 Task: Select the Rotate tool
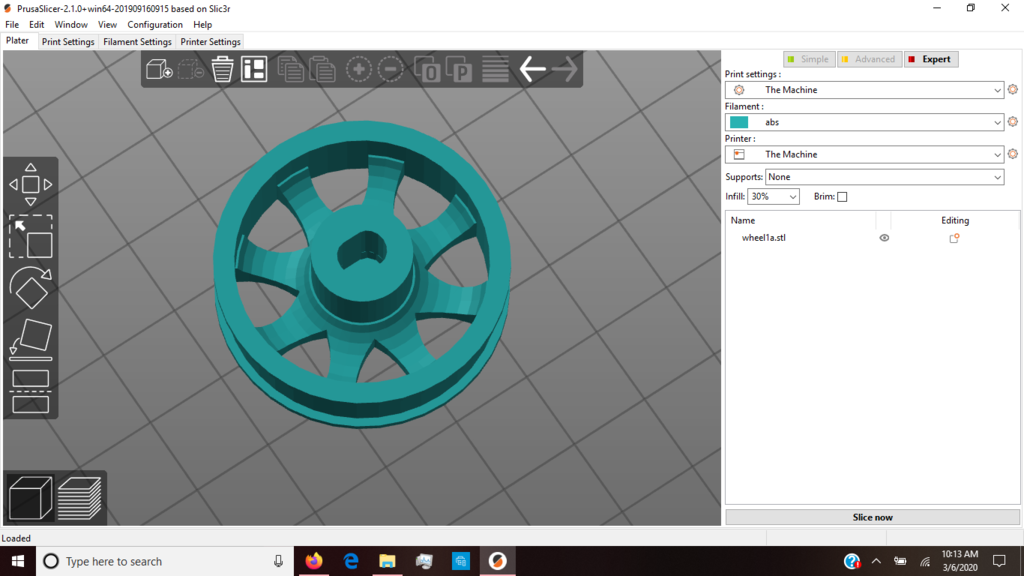tap(31, 289)
